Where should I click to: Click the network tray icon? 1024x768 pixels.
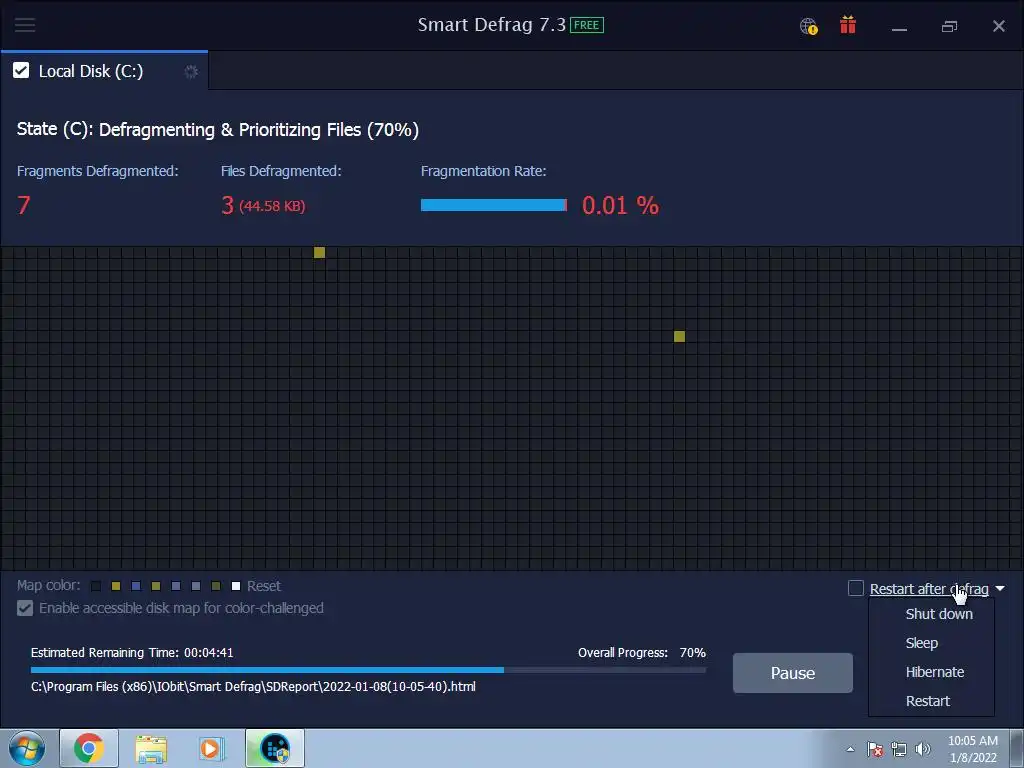[x=899, y=749]
